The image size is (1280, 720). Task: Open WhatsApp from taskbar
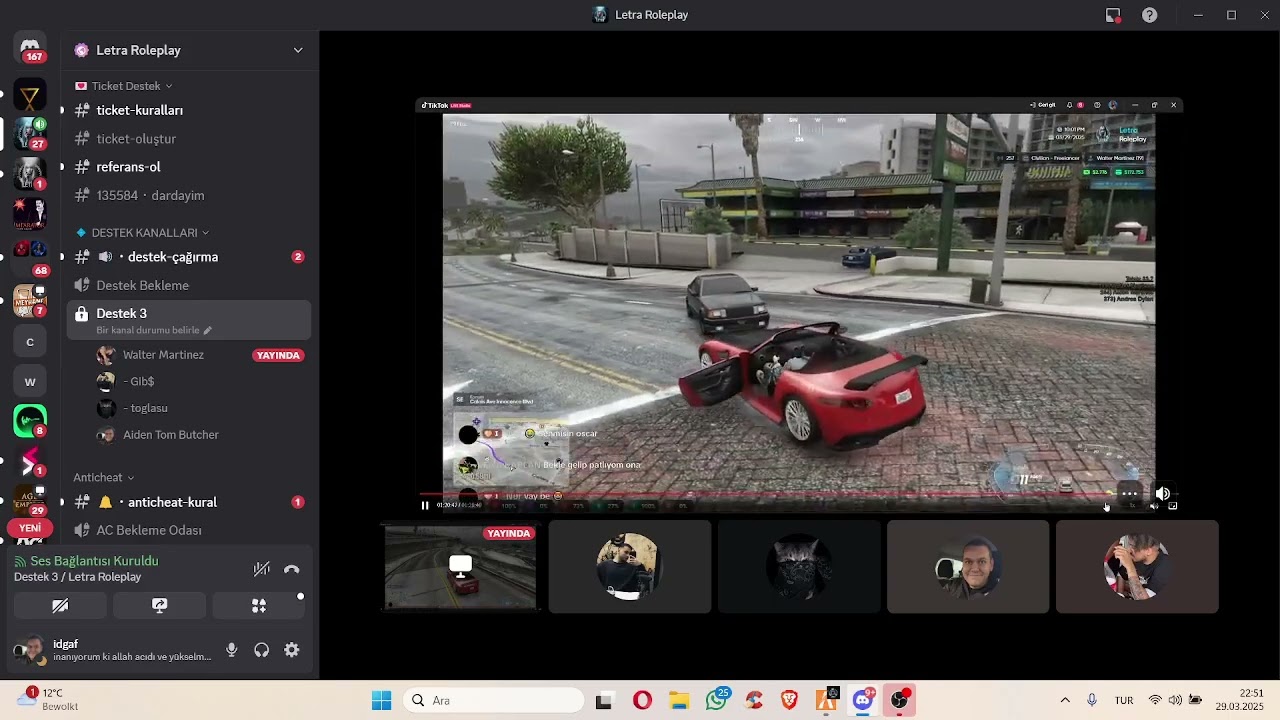click(x=716, y=700)
